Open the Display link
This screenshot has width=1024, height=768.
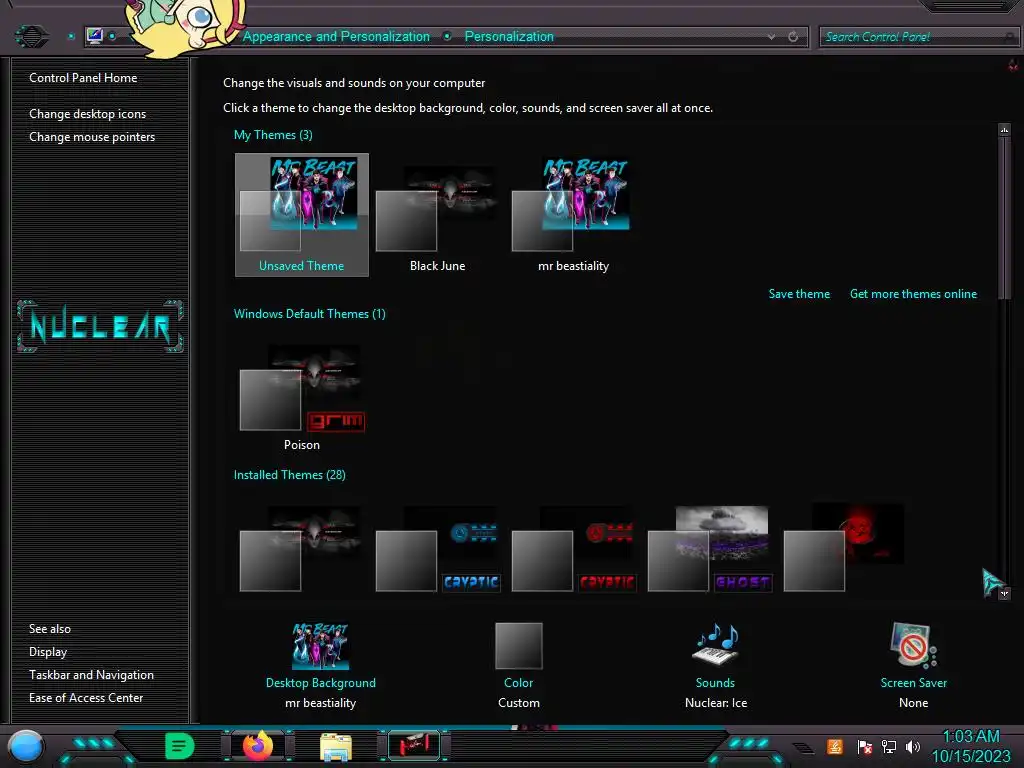(x=48, y=652)
